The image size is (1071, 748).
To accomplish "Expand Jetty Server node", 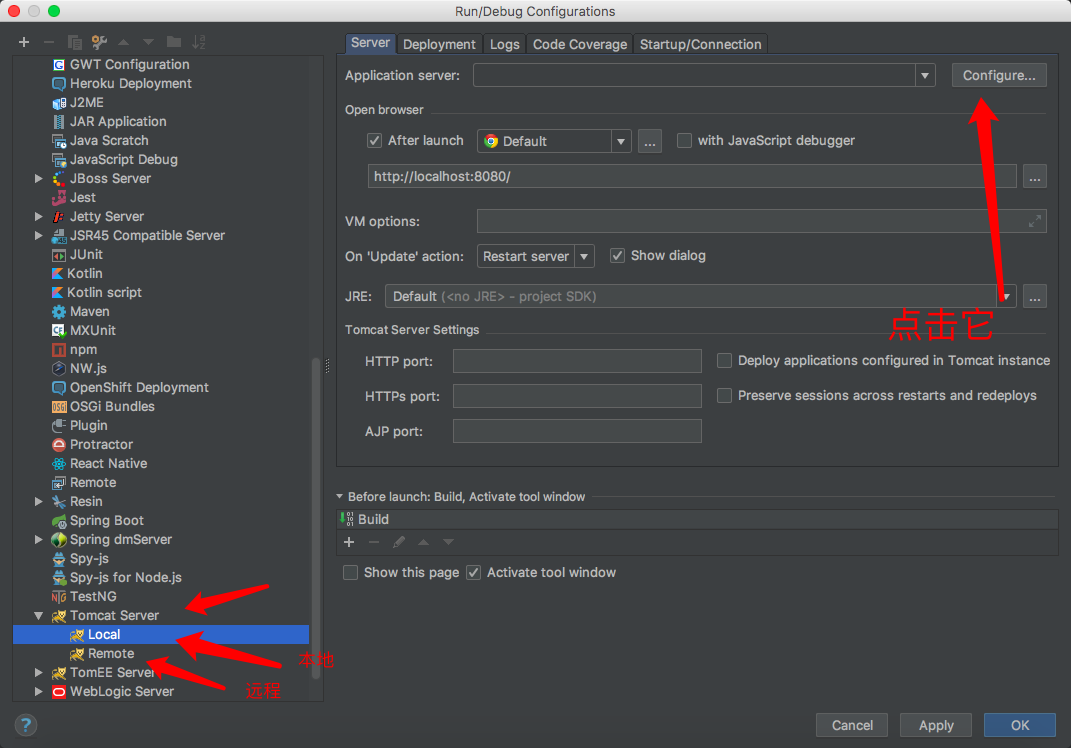I will [39, 217].
